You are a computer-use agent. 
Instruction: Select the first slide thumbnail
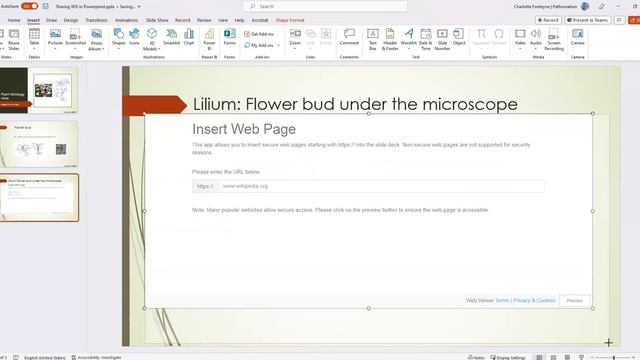39,91
